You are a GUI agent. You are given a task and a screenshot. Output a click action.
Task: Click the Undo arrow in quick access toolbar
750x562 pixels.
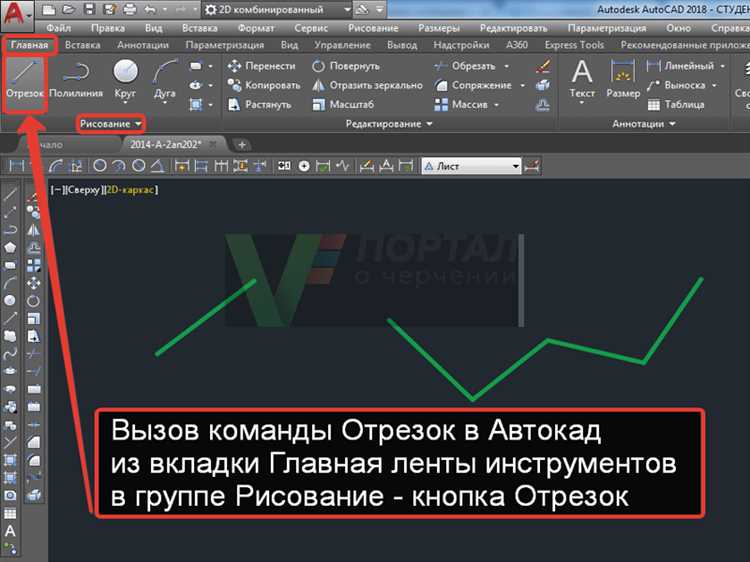click(x=150, y=9)
